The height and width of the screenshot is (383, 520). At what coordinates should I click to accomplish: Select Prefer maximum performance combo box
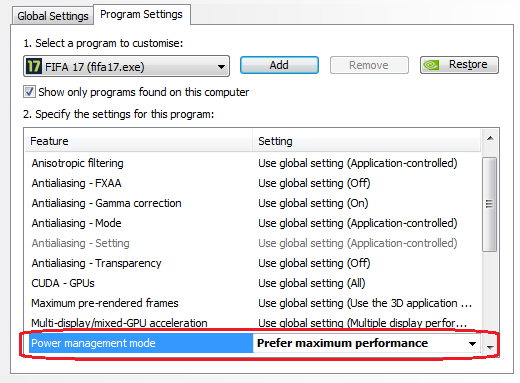[x=366, y=343]
